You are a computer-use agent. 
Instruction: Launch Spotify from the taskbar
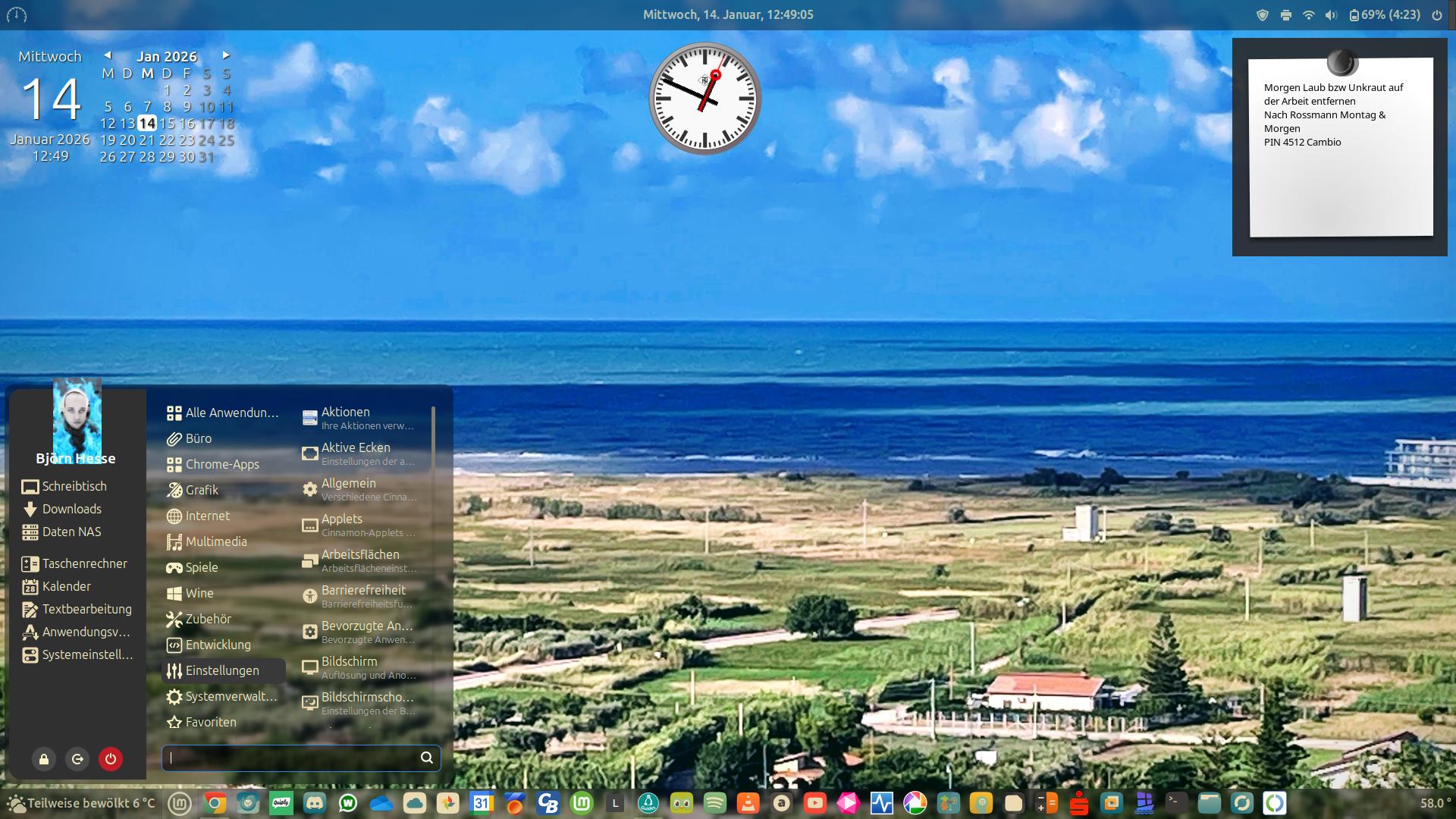coord(715,803)
